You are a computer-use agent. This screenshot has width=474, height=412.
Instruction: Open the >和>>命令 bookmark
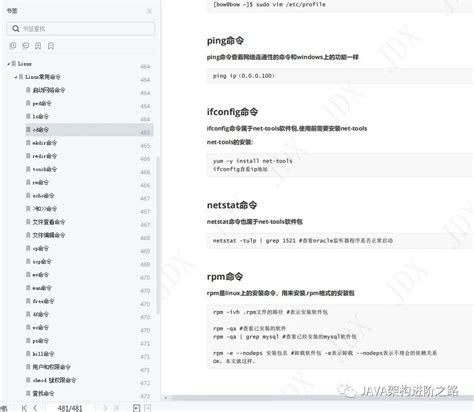coord(44,209)
